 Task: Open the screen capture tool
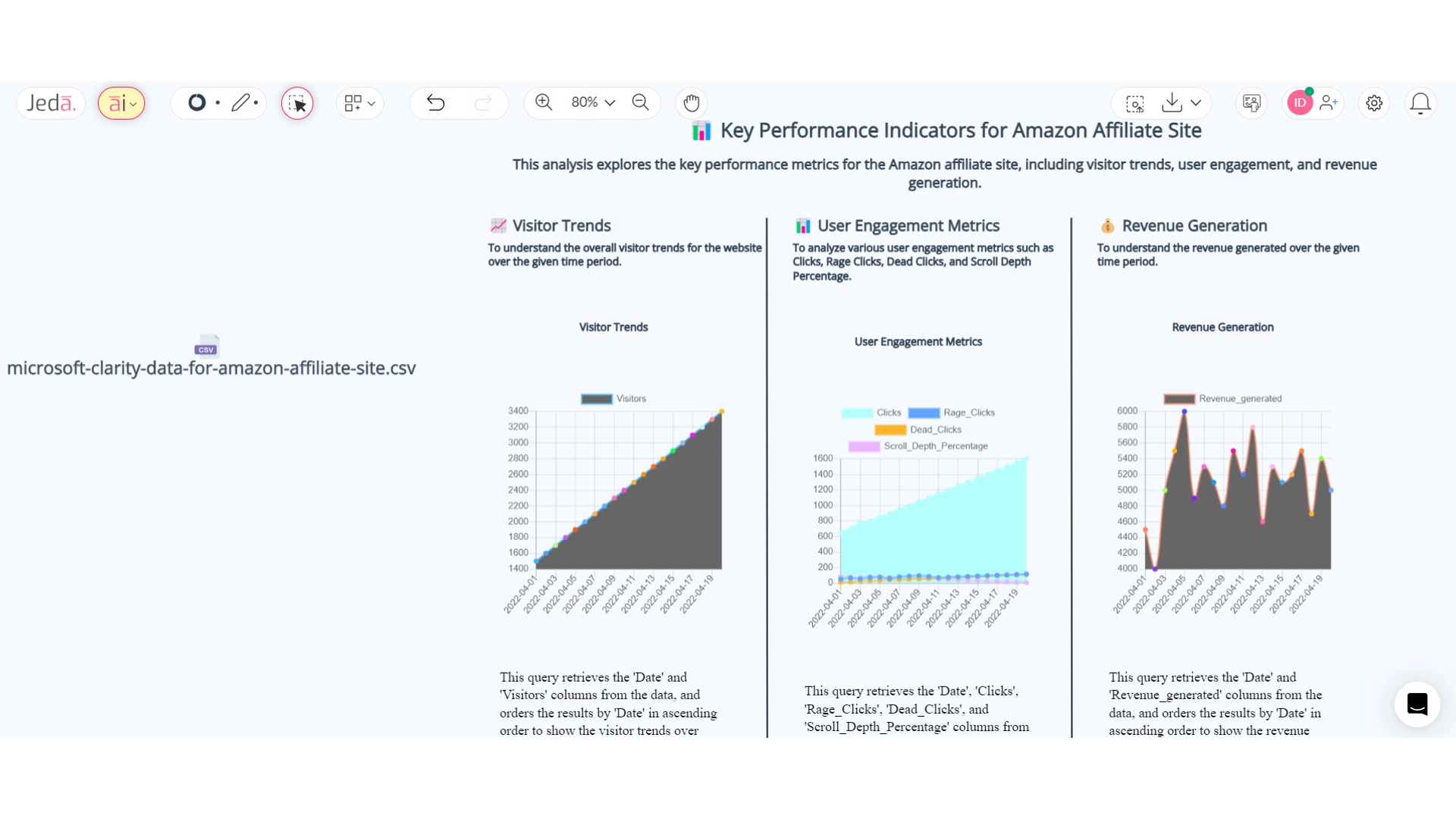1135,103
